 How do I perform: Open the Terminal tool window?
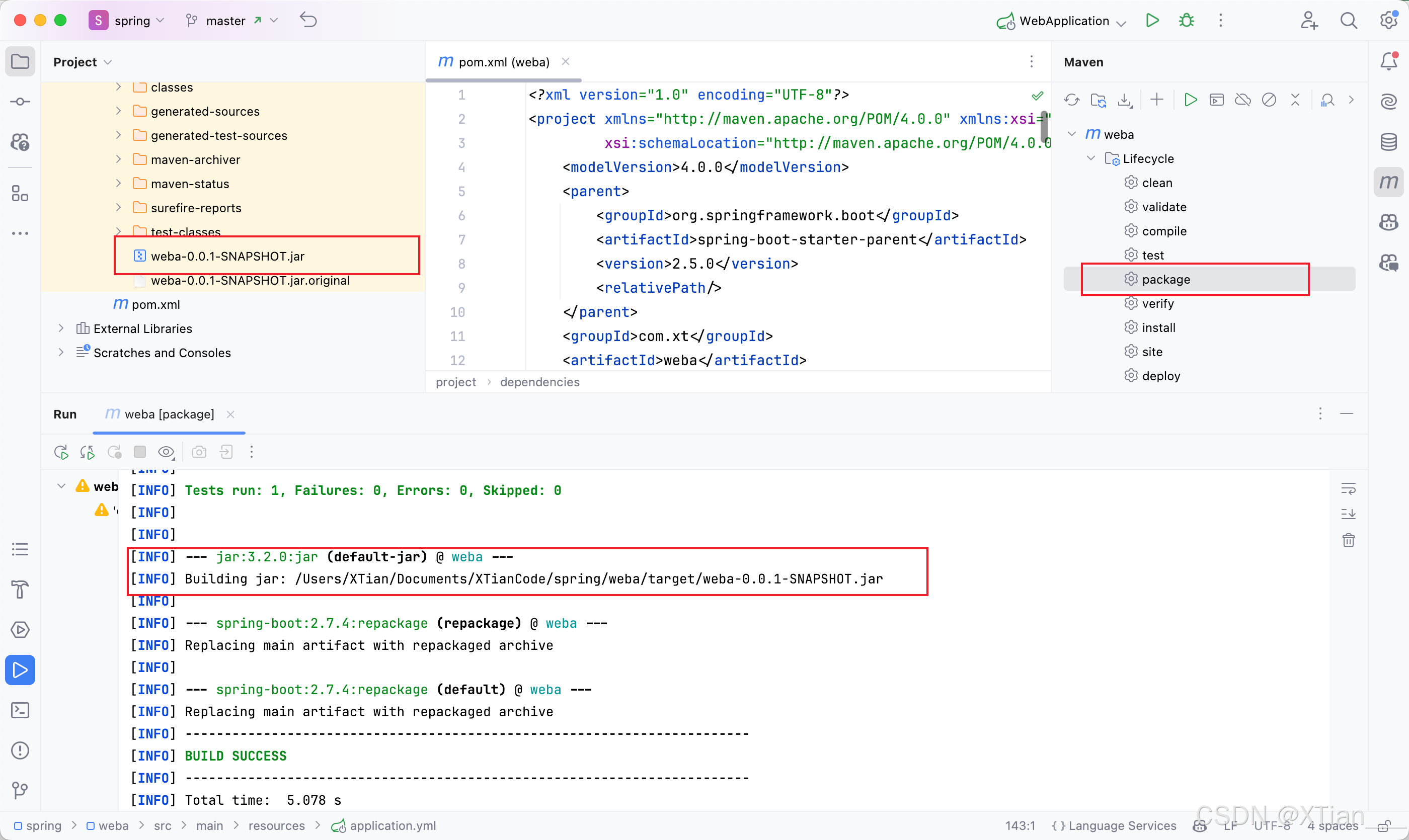[x=21, y=710]
